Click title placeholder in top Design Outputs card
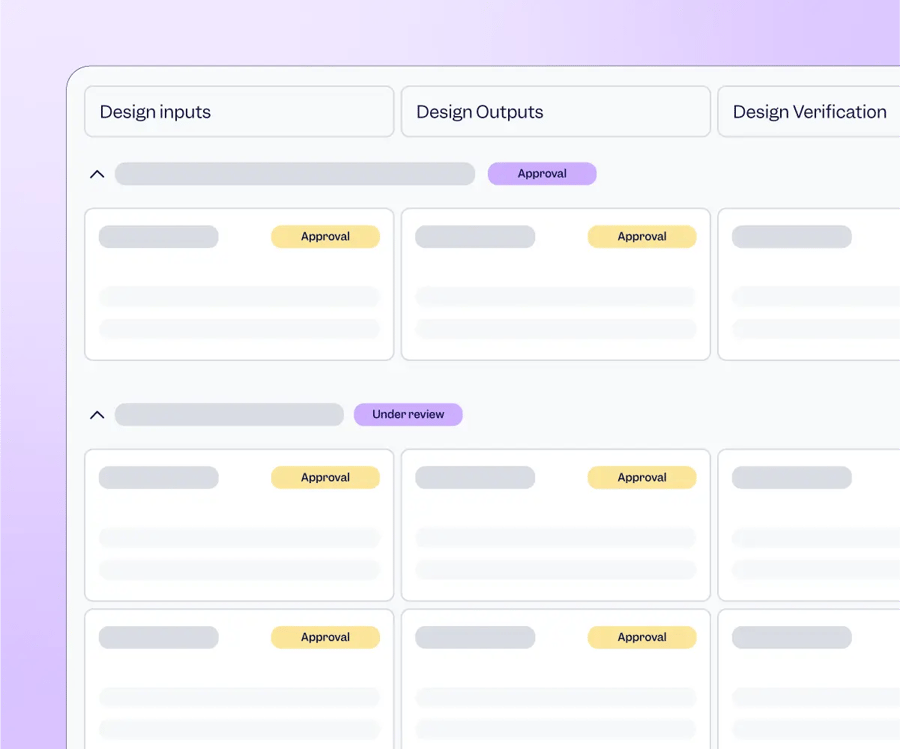 475,237
